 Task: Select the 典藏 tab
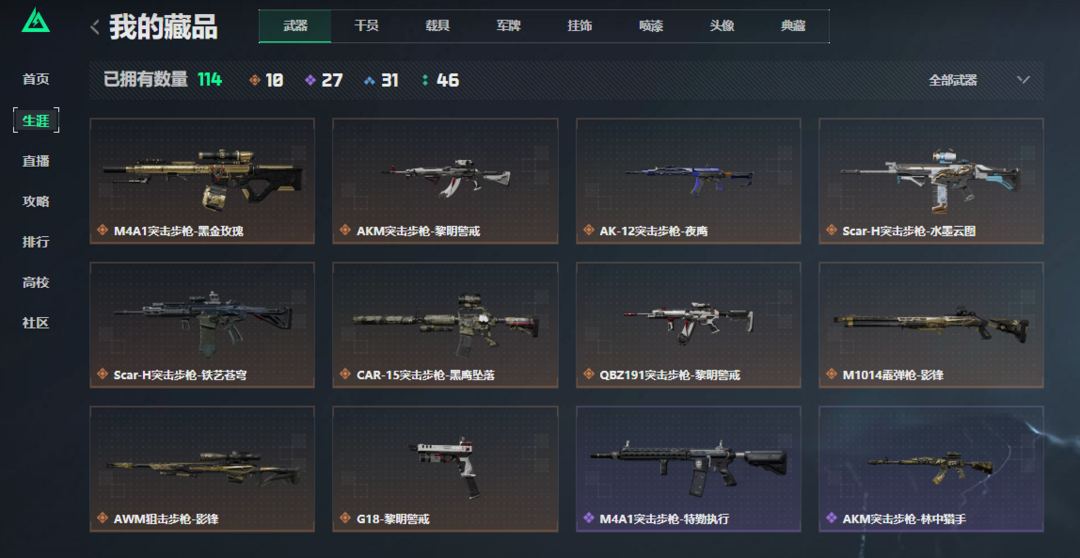coord(793,26)
